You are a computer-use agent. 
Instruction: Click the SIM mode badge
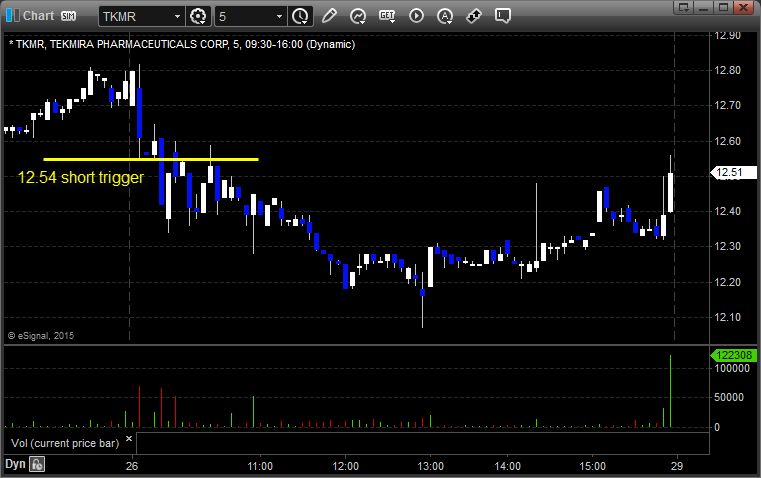pyautogui.click(x=68, y=16)
